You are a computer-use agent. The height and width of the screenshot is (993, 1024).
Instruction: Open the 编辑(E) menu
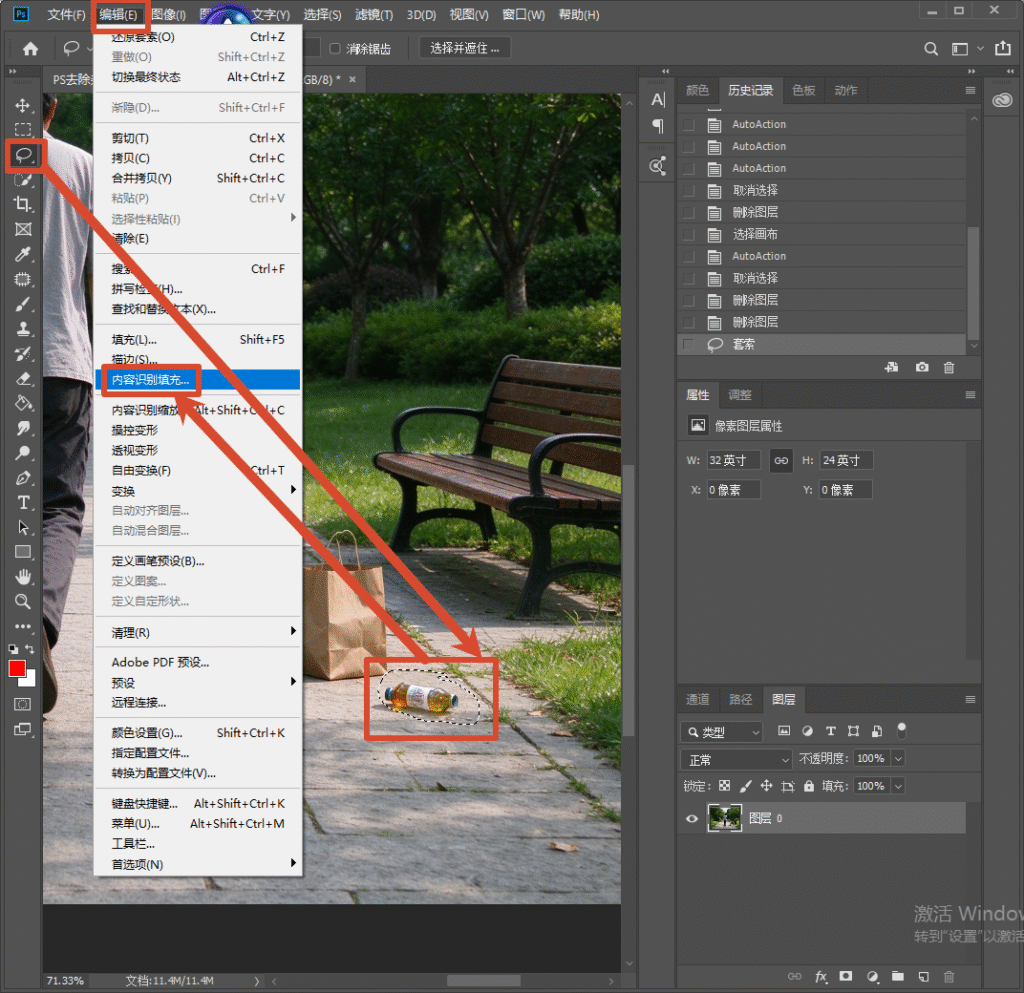click(118, 14)
